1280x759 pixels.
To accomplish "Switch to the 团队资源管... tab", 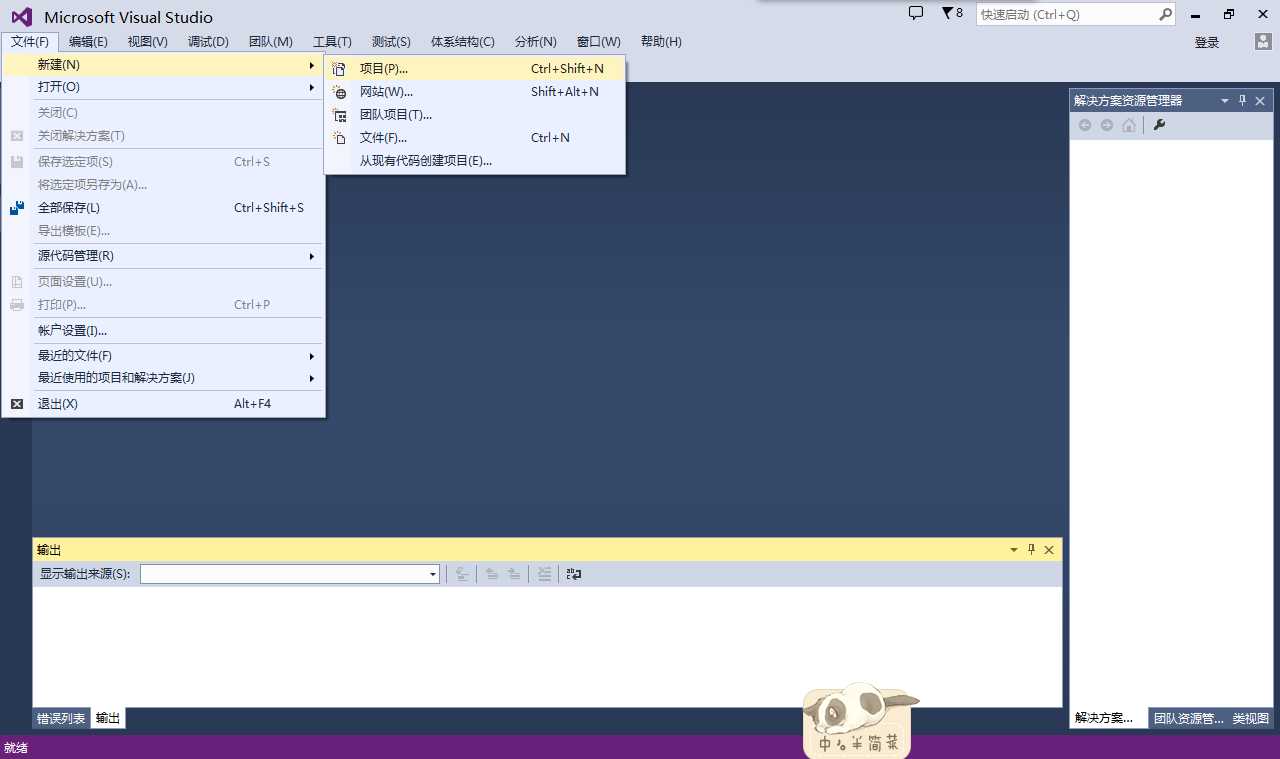I will (x=1188, y=718).
